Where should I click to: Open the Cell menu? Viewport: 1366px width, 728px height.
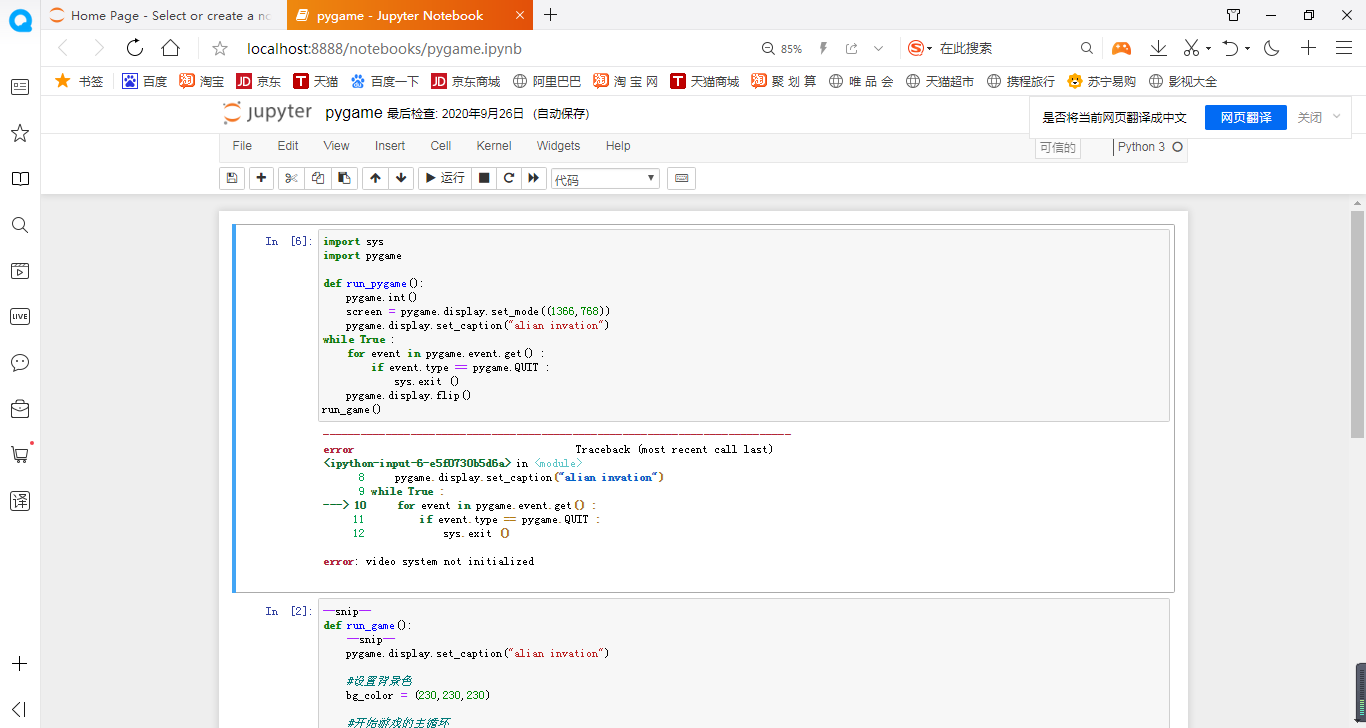(441, 146)
